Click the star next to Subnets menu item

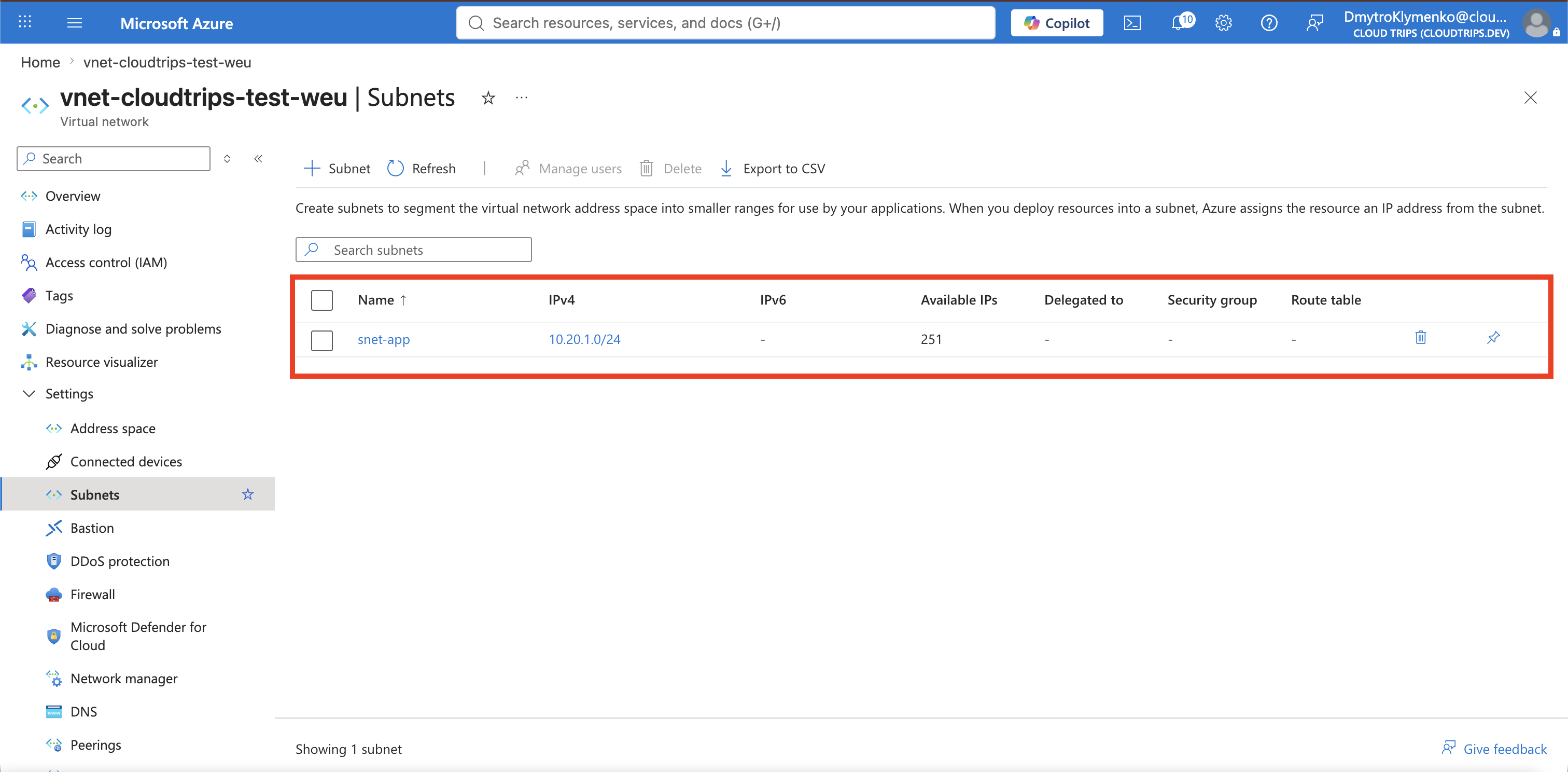[248, 494]
